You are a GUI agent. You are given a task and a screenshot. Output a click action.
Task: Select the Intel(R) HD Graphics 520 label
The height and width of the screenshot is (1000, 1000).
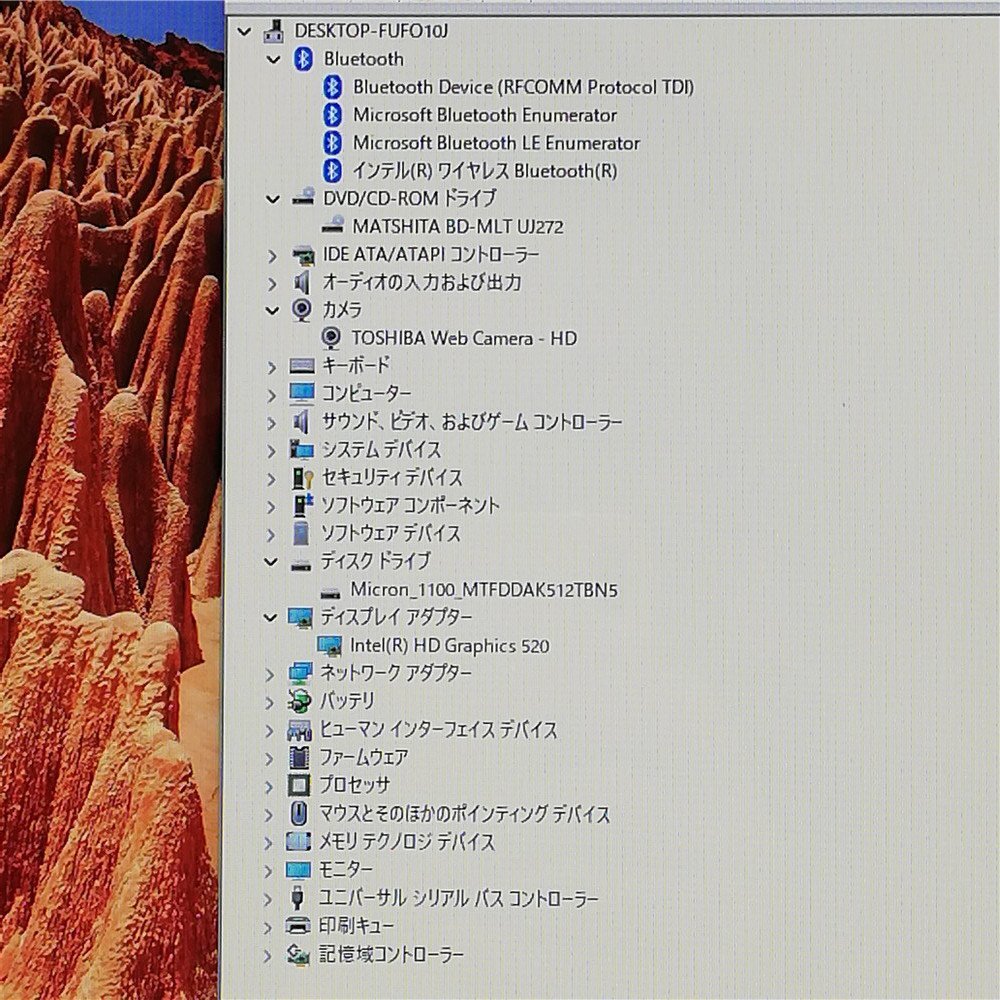pyautogui.click(x=450, y=646)
